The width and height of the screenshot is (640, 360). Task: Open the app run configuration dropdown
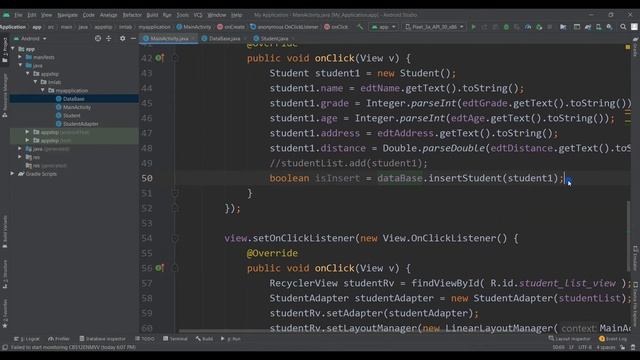point(383,27)
